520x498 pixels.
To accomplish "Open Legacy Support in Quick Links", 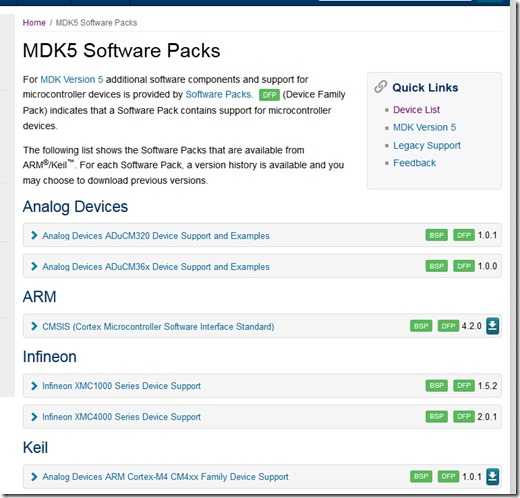I will coord(427,145).
